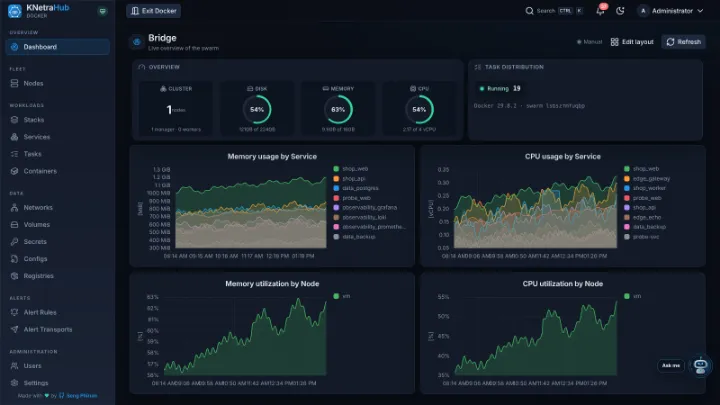Open Stacks in the sidebar
The image size is (720, 405).
point(57,120)
